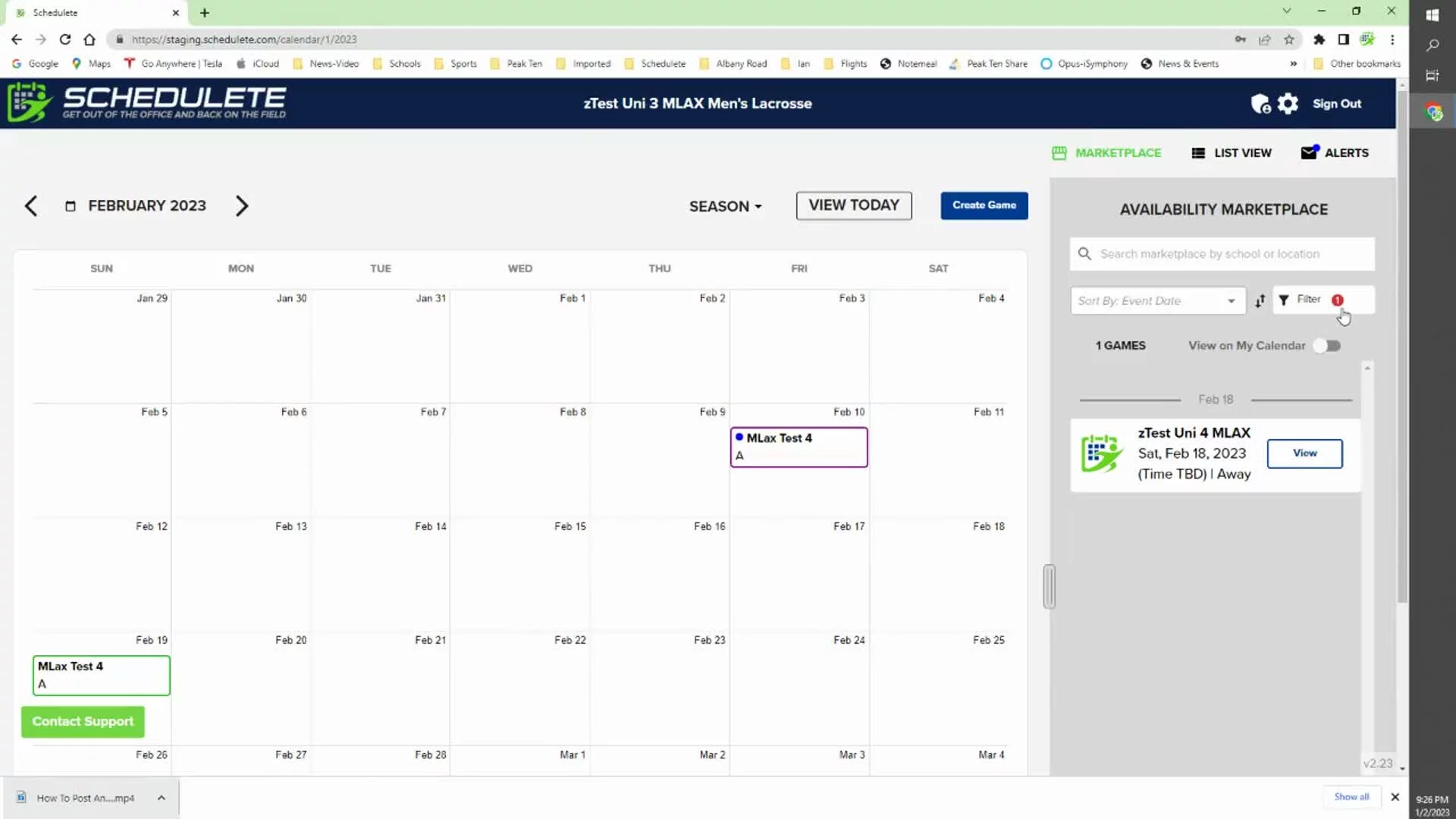
Task: Click the browser back arrow
Action: (x=17, y=39)
